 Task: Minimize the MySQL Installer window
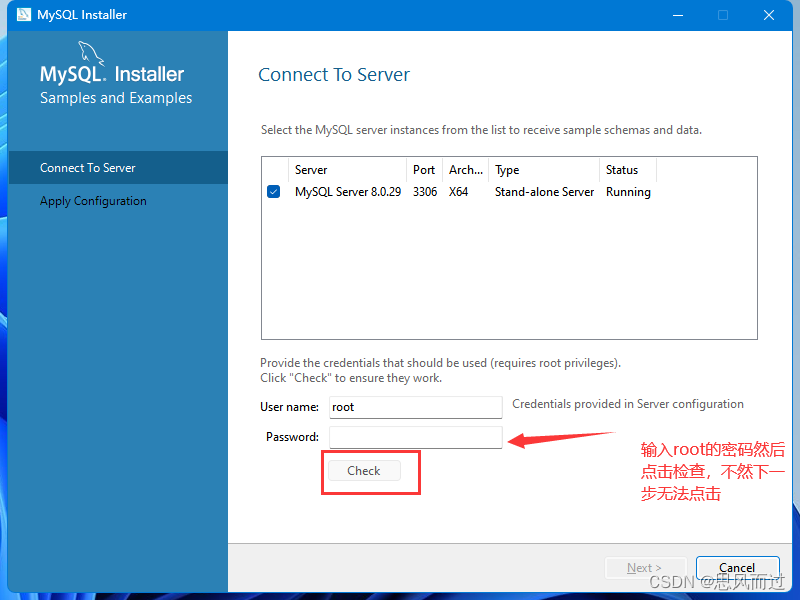coord(678,15)
